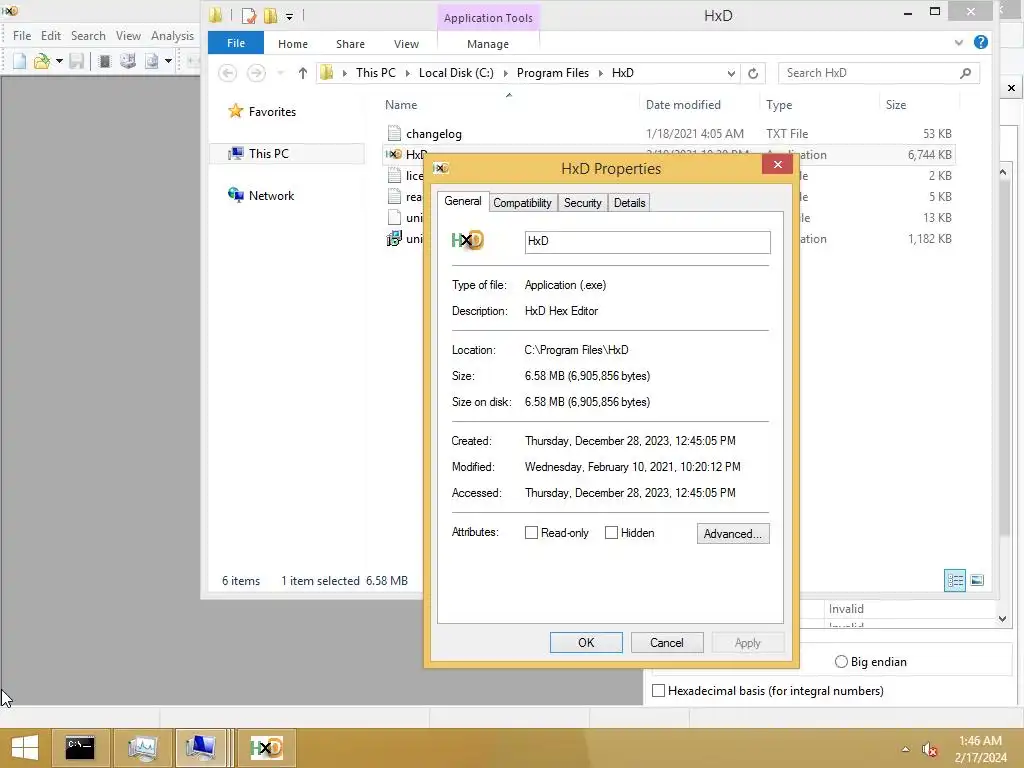Screen dimensions: 1024x768
Task: Close the HxD Properties dialog
Action: pos(777,165)
